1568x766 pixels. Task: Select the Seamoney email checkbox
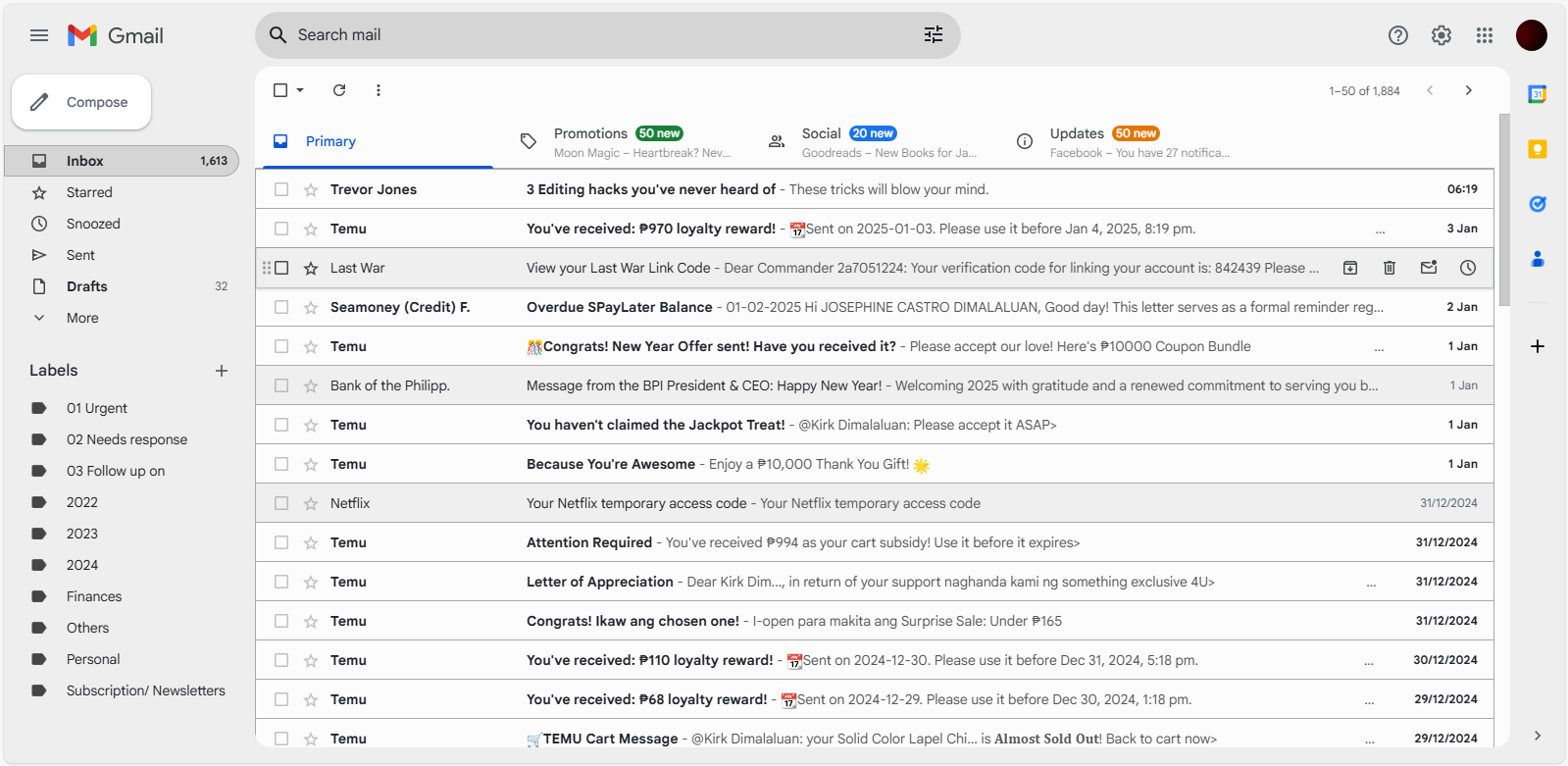coord(281,307)
